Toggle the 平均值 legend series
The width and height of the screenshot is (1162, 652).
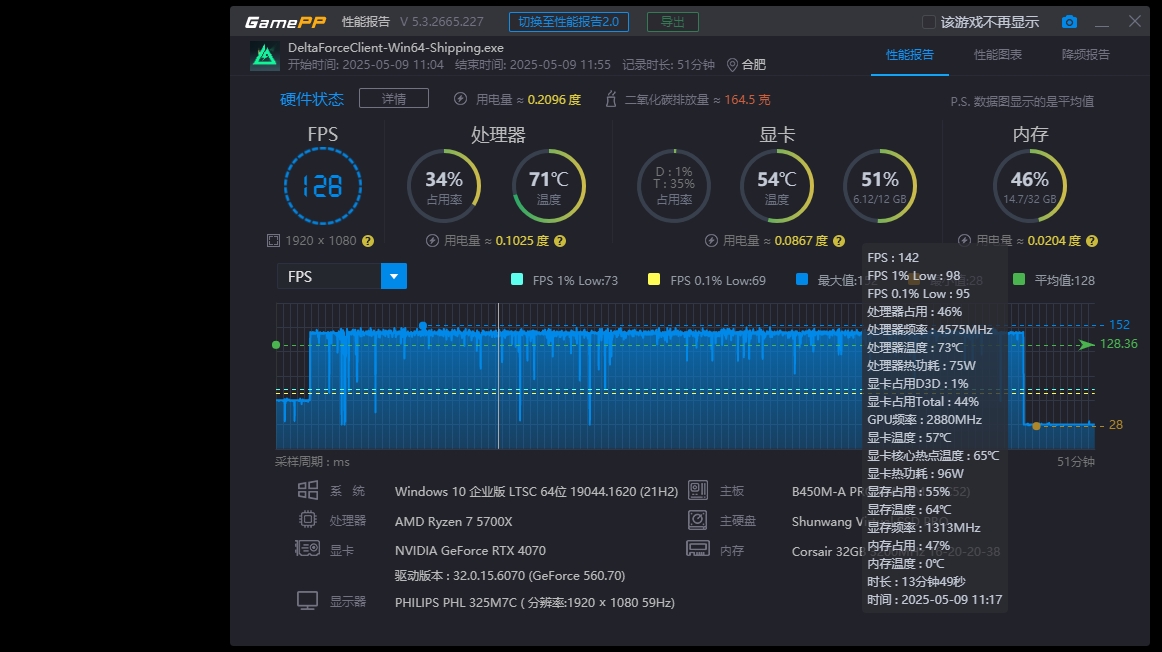click(1019, 280)
